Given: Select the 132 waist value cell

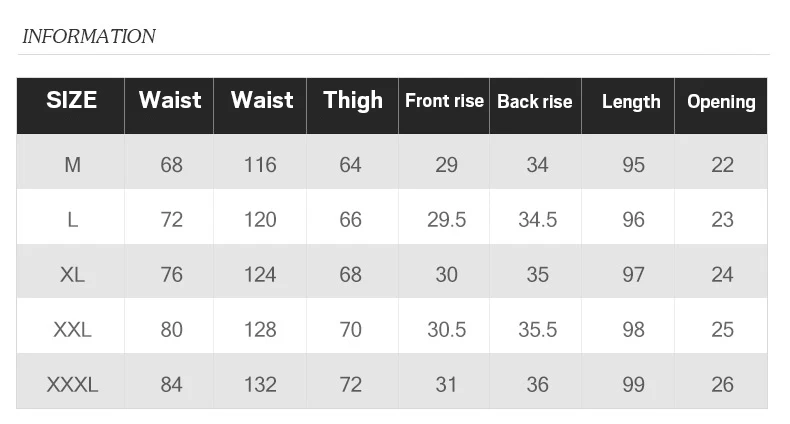Looking at the screenshot, I should [x=260, y=385].
